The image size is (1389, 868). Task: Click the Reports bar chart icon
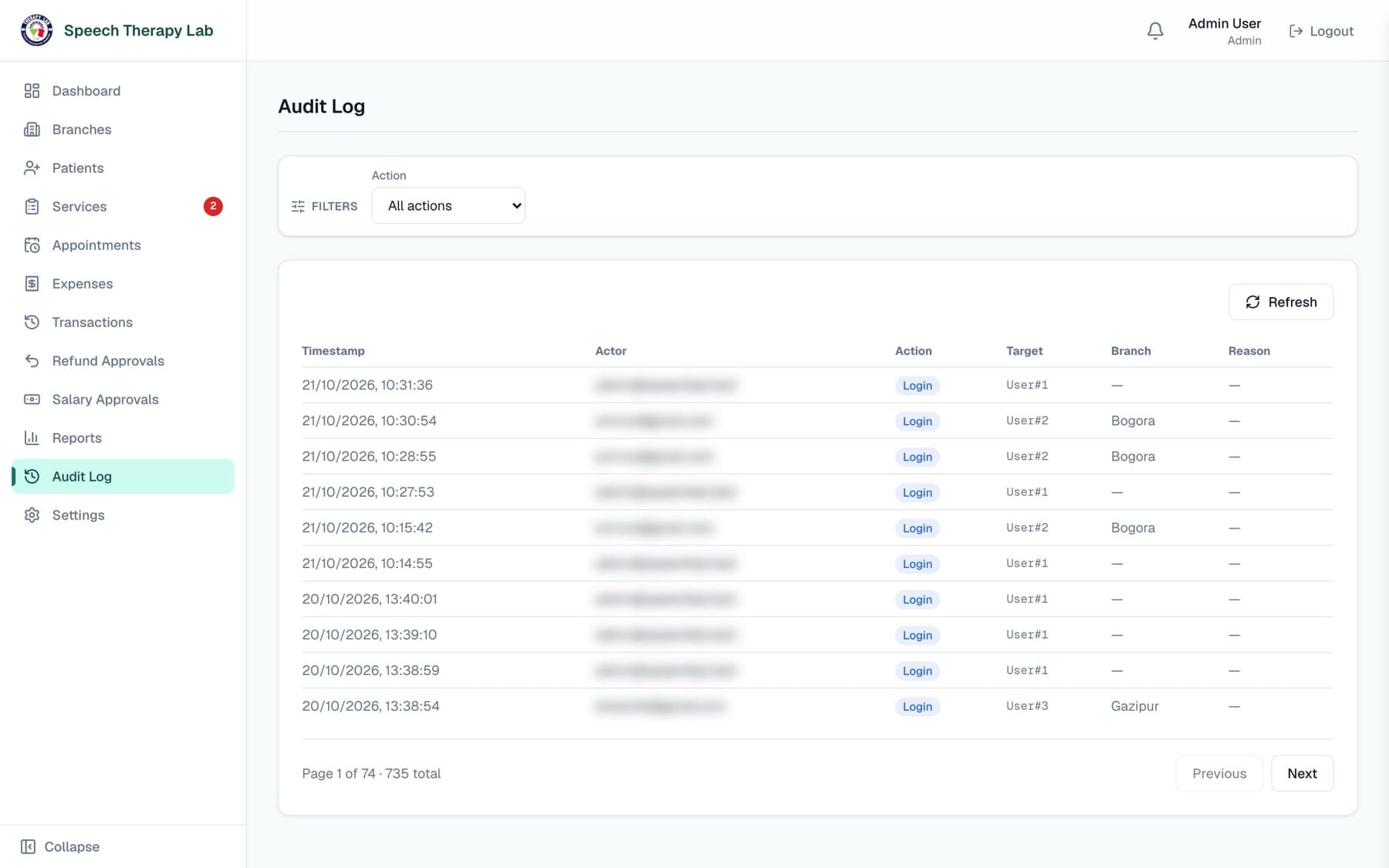coord(32,438)
